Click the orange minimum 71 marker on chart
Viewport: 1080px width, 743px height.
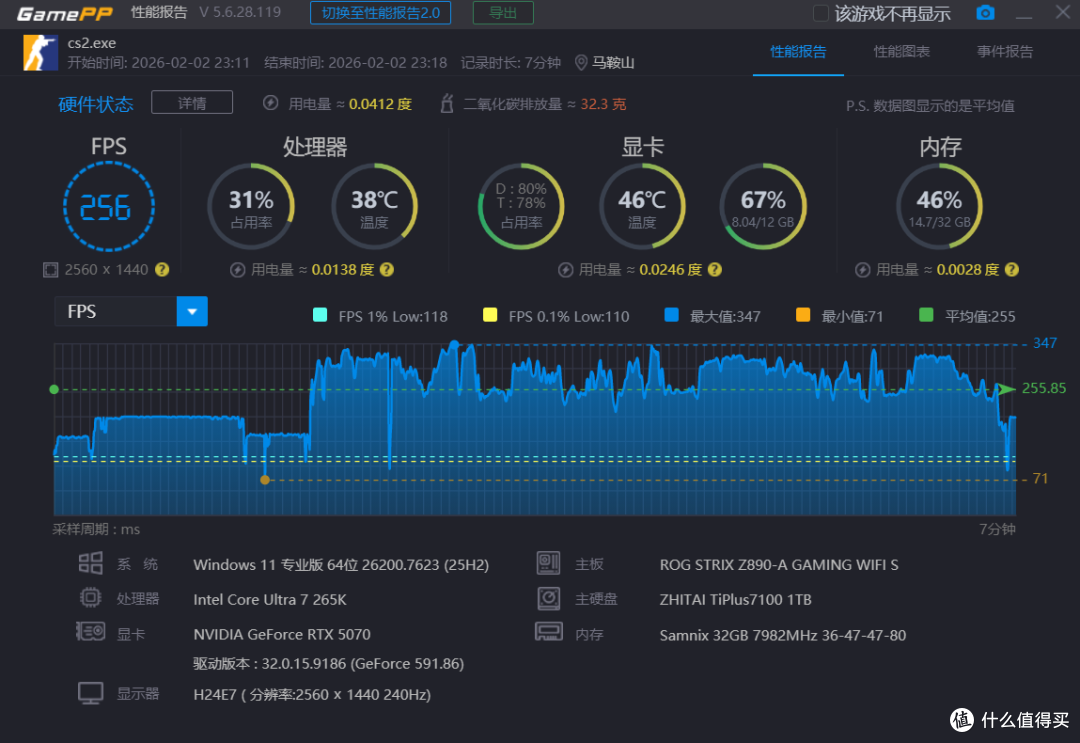265,480
